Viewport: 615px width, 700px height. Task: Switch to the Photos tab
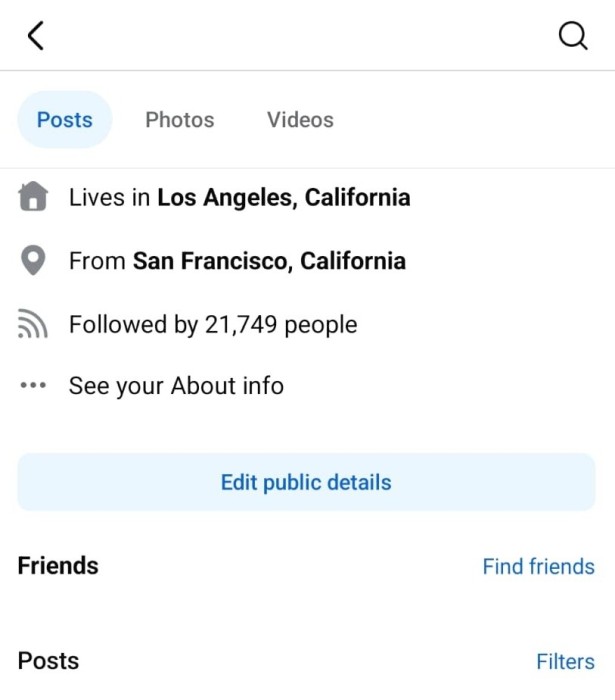pos(180,120)
